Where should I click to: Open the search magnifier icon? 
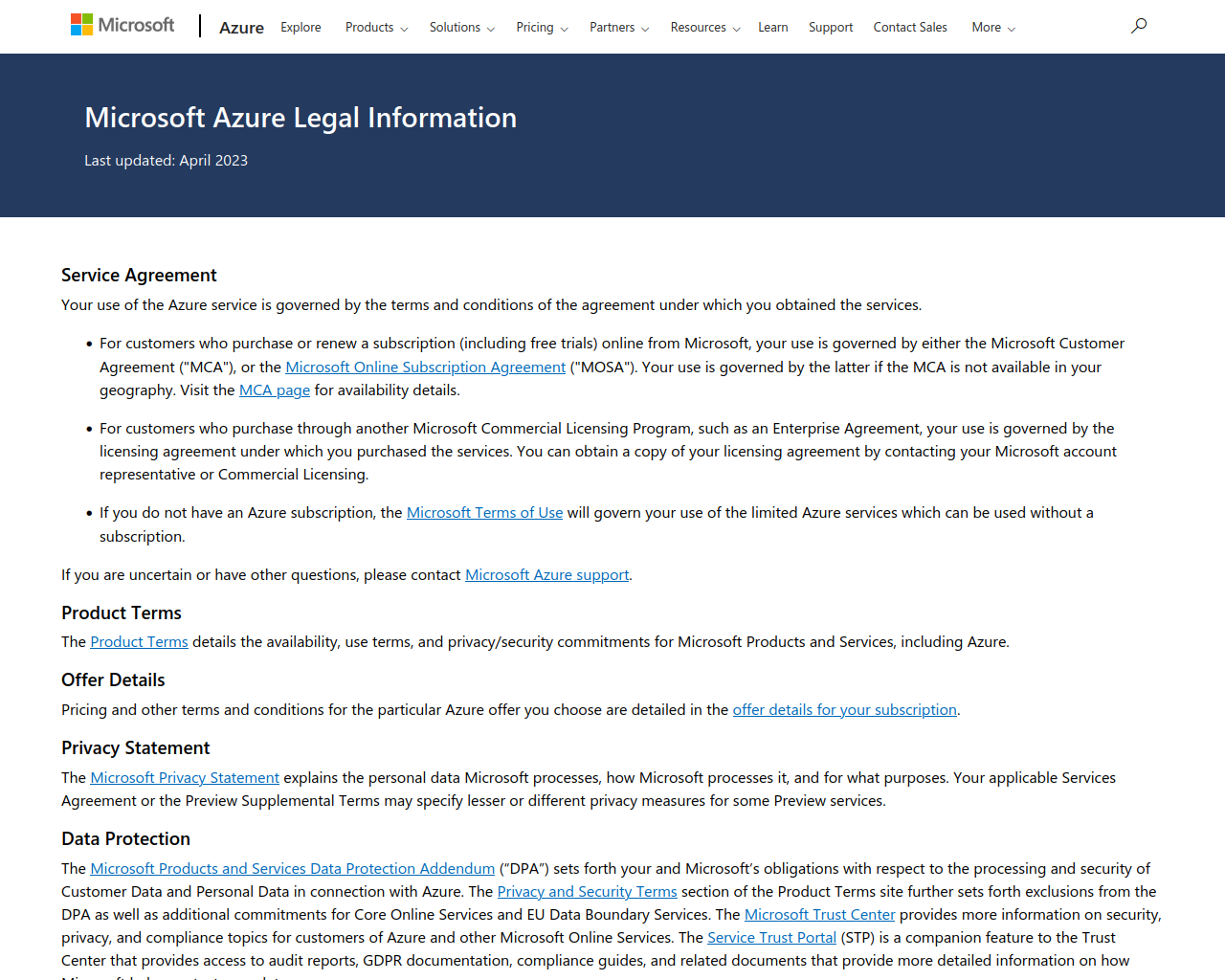click(1139, 26)
